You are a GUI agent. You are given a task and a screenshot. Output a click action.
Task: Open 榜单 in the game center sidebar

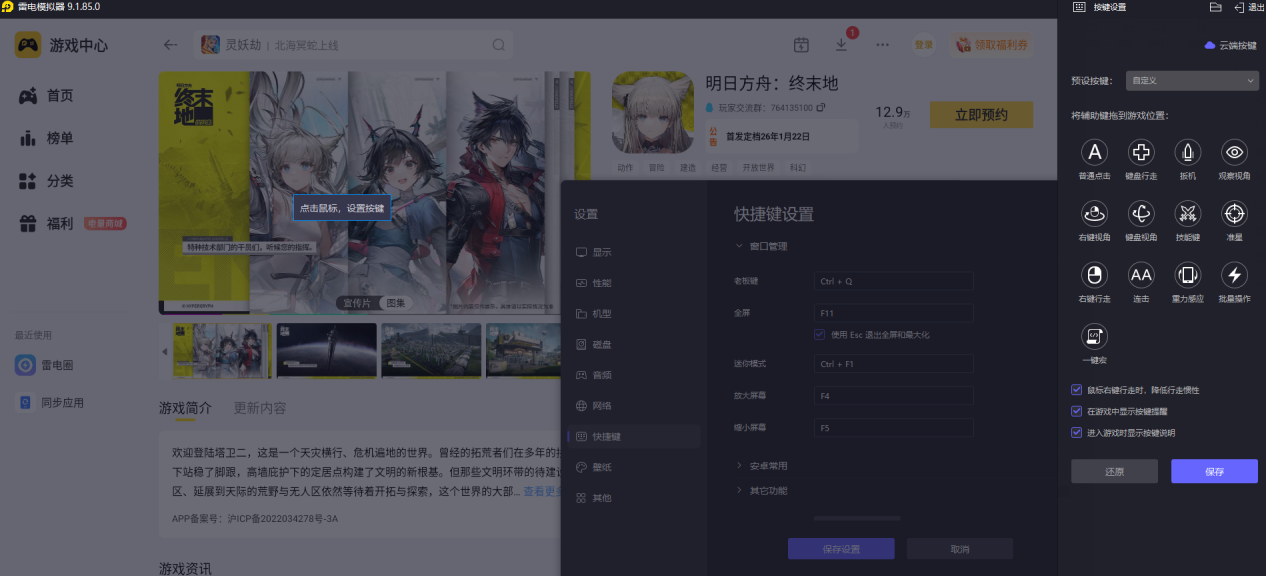[x=48, y=138]
